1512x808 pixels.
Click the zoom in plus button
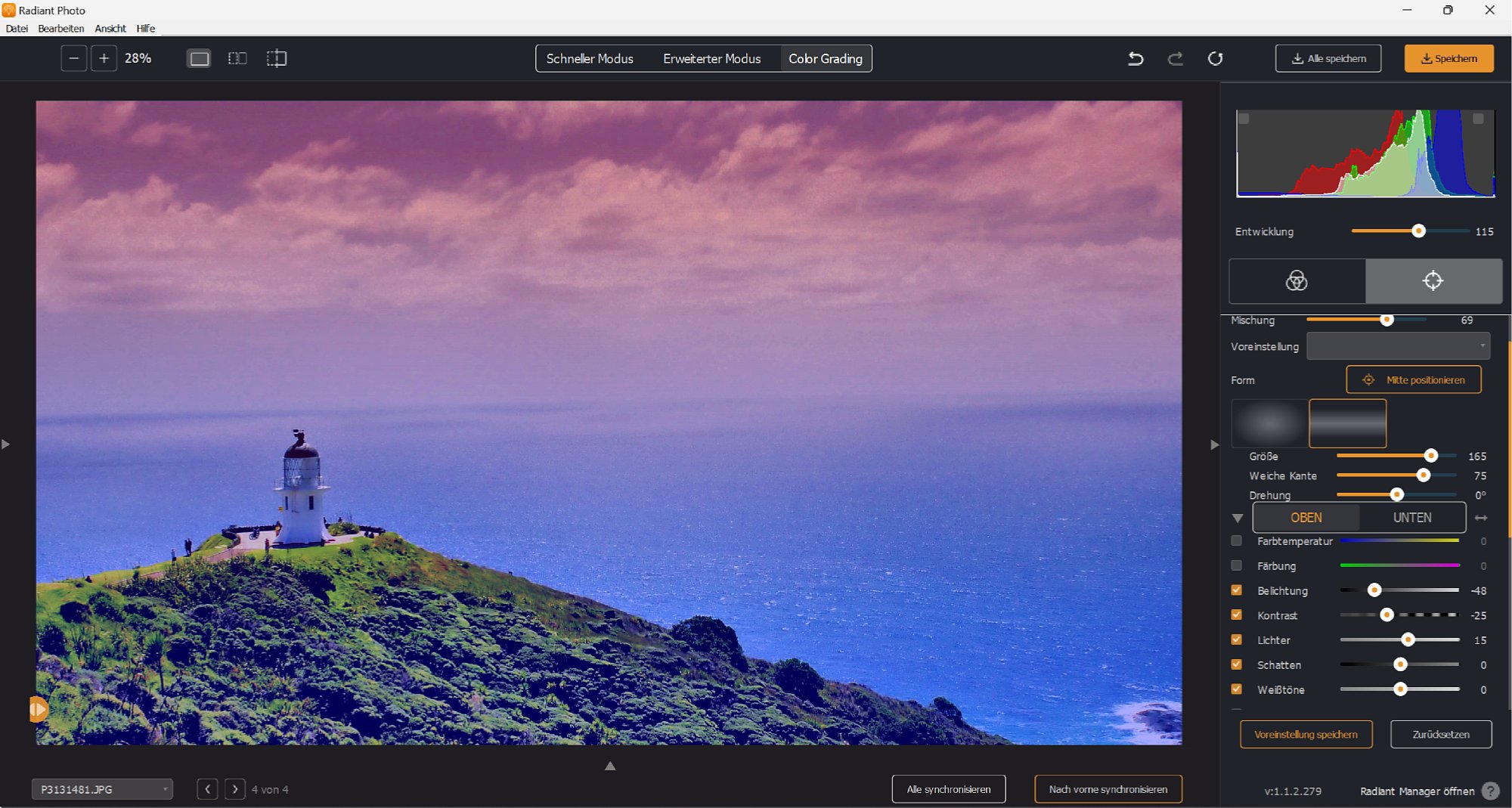click(x=104, y=58)
